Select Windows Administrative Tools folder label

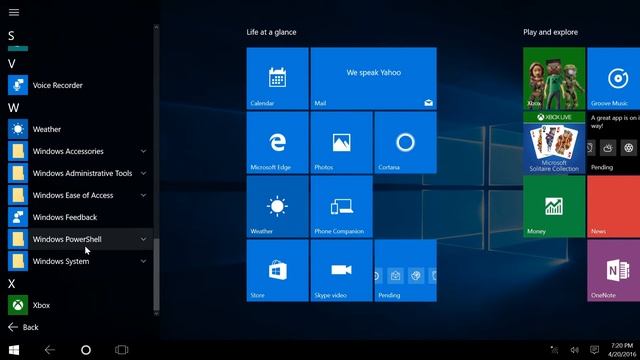(82, 173)
